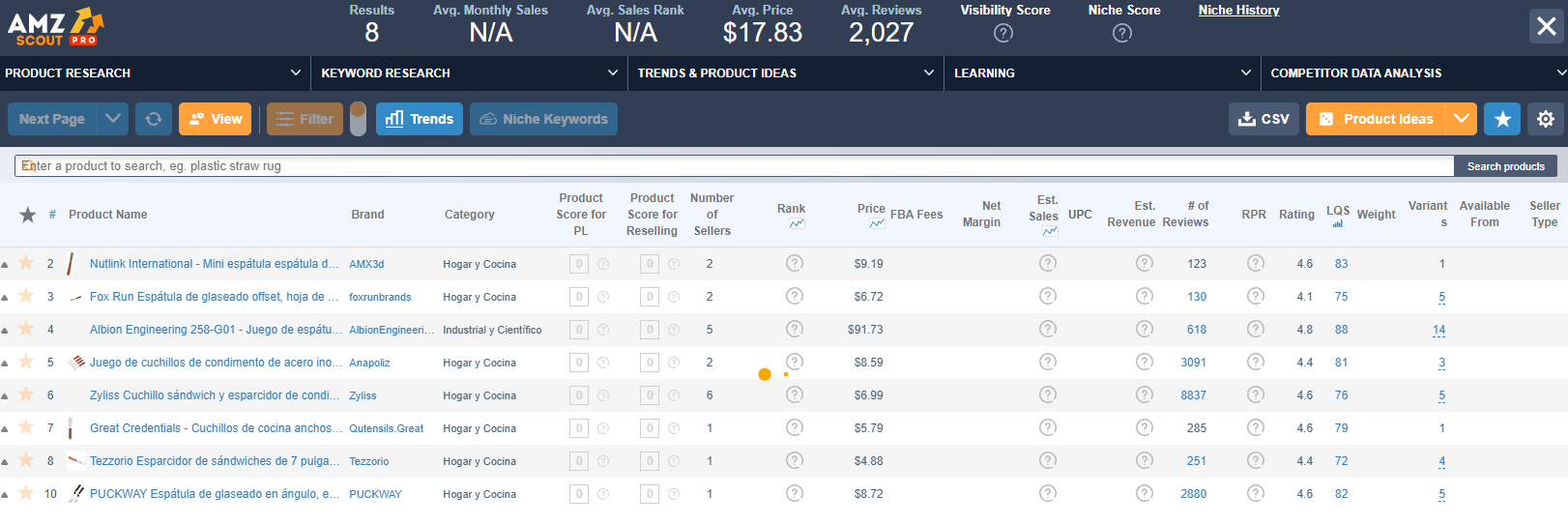The width and height of the screenshot is (1568, 525).
Task: Click the refresh icon button
Action: click(x=154, y=119)
